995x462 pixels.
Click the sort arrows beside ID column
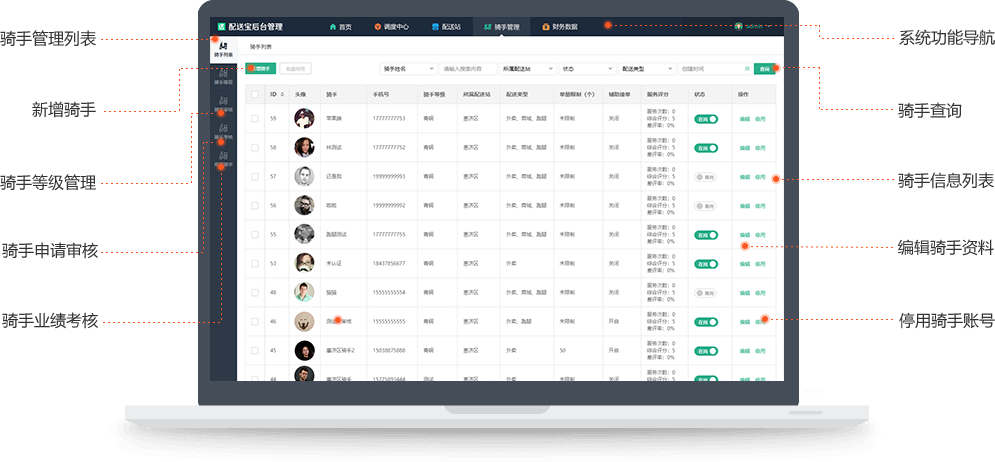click(x=283, y=94)
